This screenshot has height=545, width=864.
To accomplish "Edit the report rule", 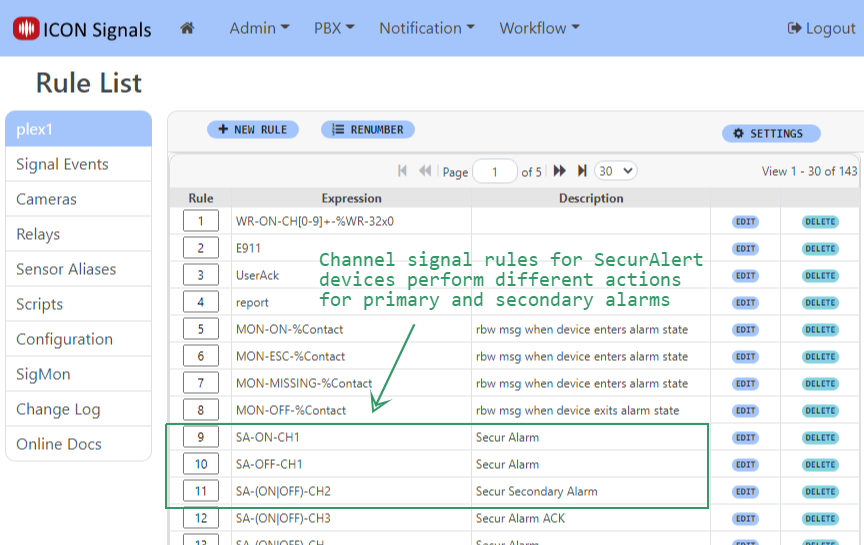I will pos(745,303).
